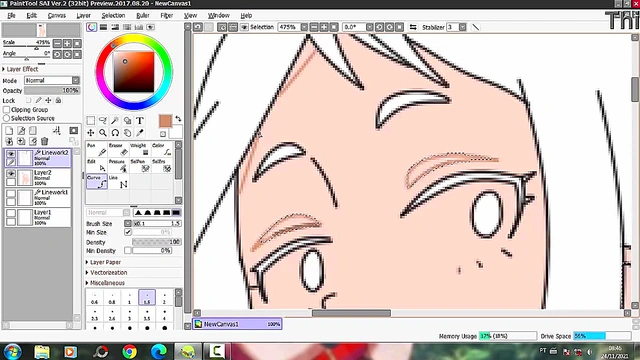
Task: Toggle Selection visibility eye in toolbar
Action: click(244, 27)
